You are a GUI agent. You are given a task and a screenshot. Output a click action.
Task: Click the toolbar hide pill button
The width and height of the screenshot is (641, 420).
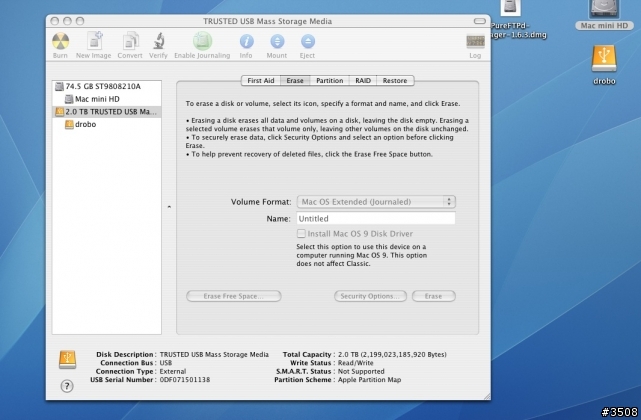(480, 21)
